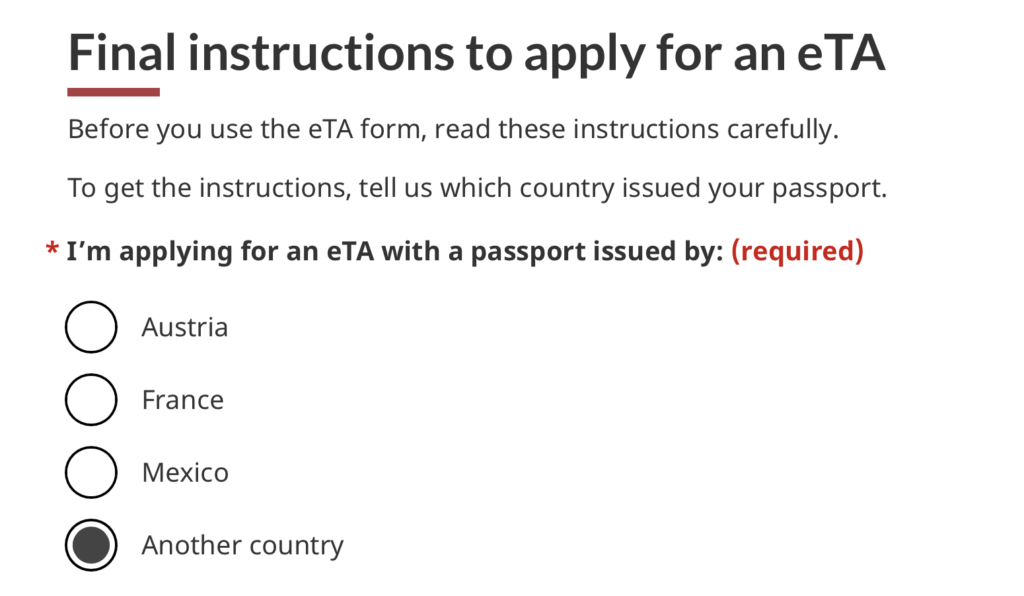Click the "France" option label
The height and width of the screenshot is (596, 1024).
click(183, 400)
